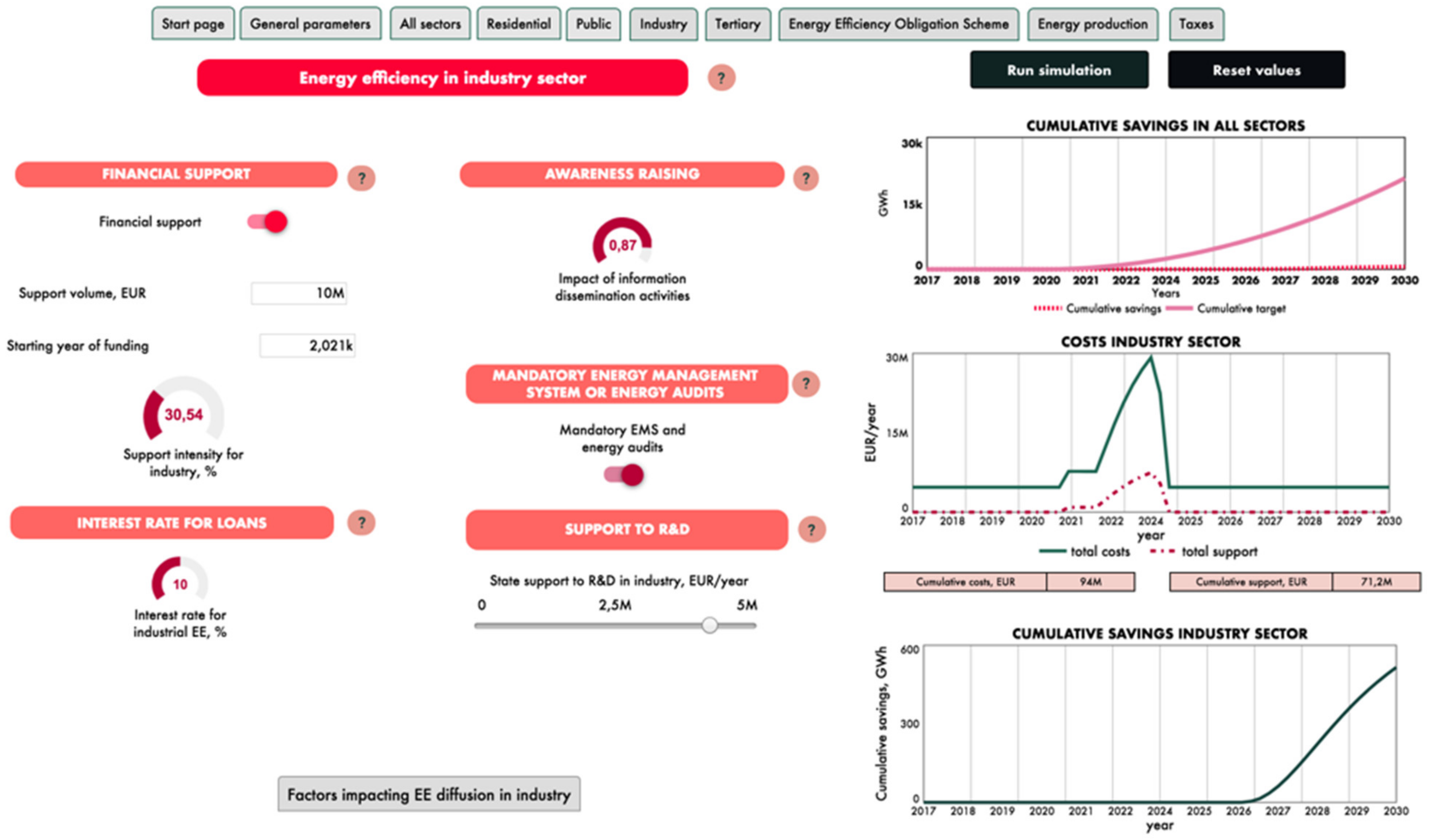Viewport: 1430px width, 840px height.
Task: Open help for Mandatory Energy Management System
Action: pos(806,384)
